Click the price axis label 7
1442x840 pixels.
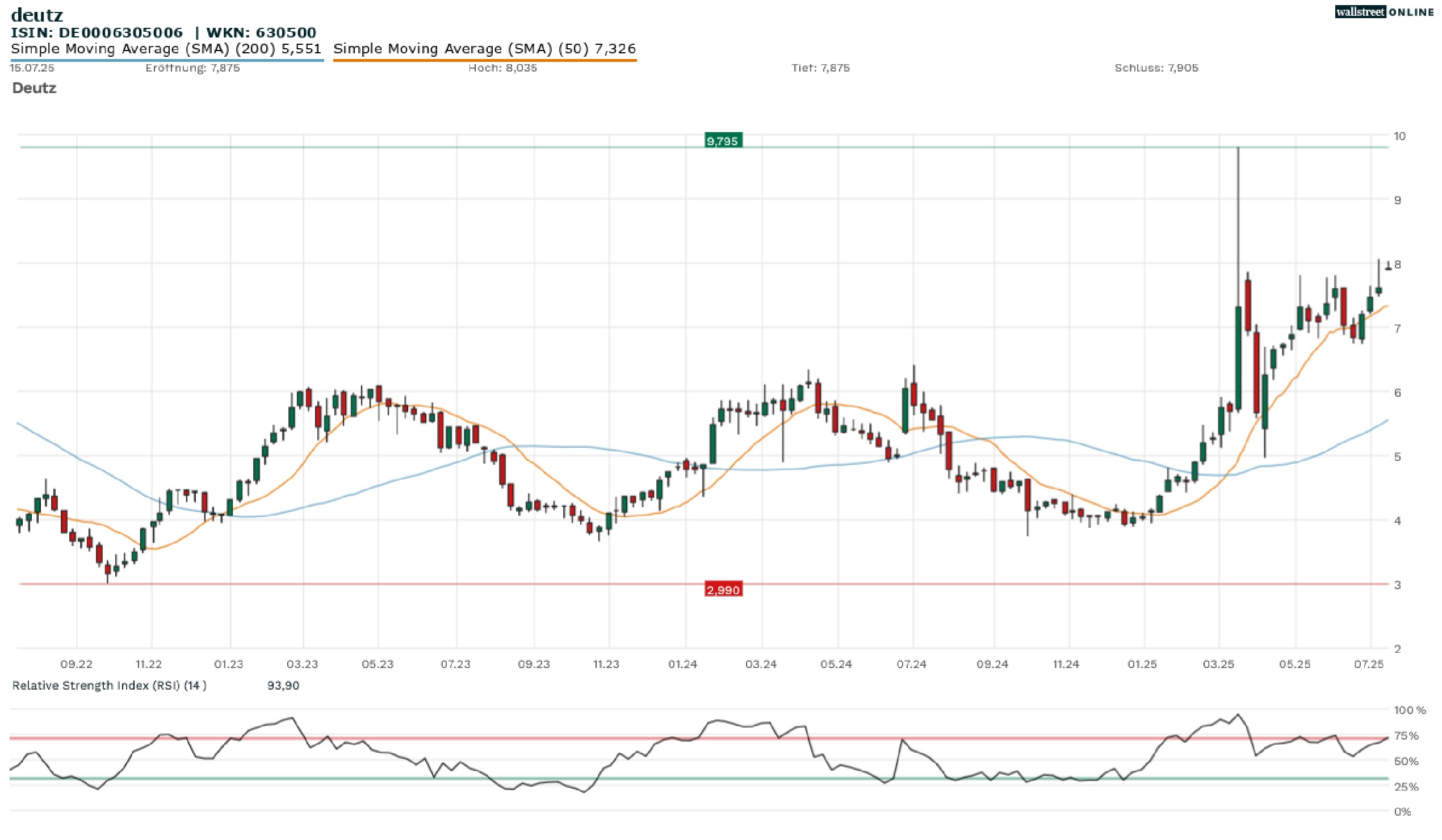(x=1397, y=328)
